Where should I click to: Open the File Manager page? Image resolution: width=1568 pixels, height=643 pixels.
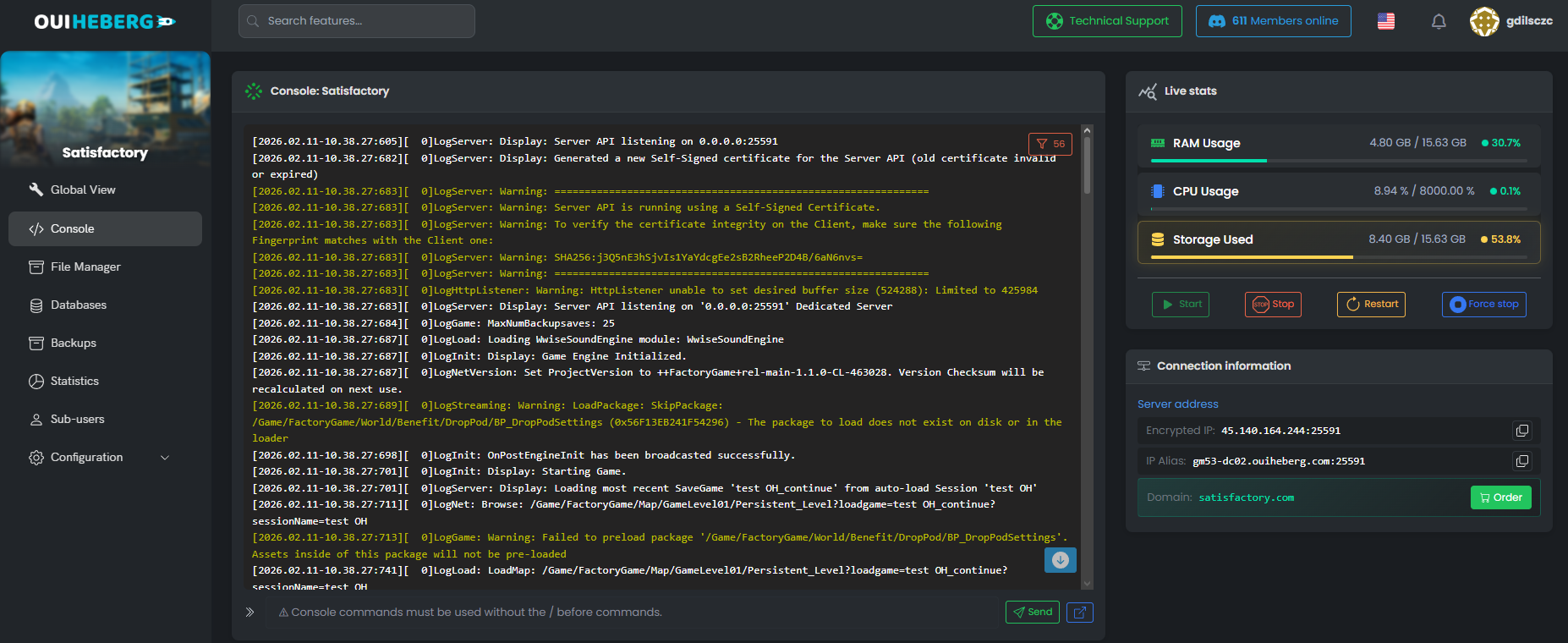pos(85,267)
